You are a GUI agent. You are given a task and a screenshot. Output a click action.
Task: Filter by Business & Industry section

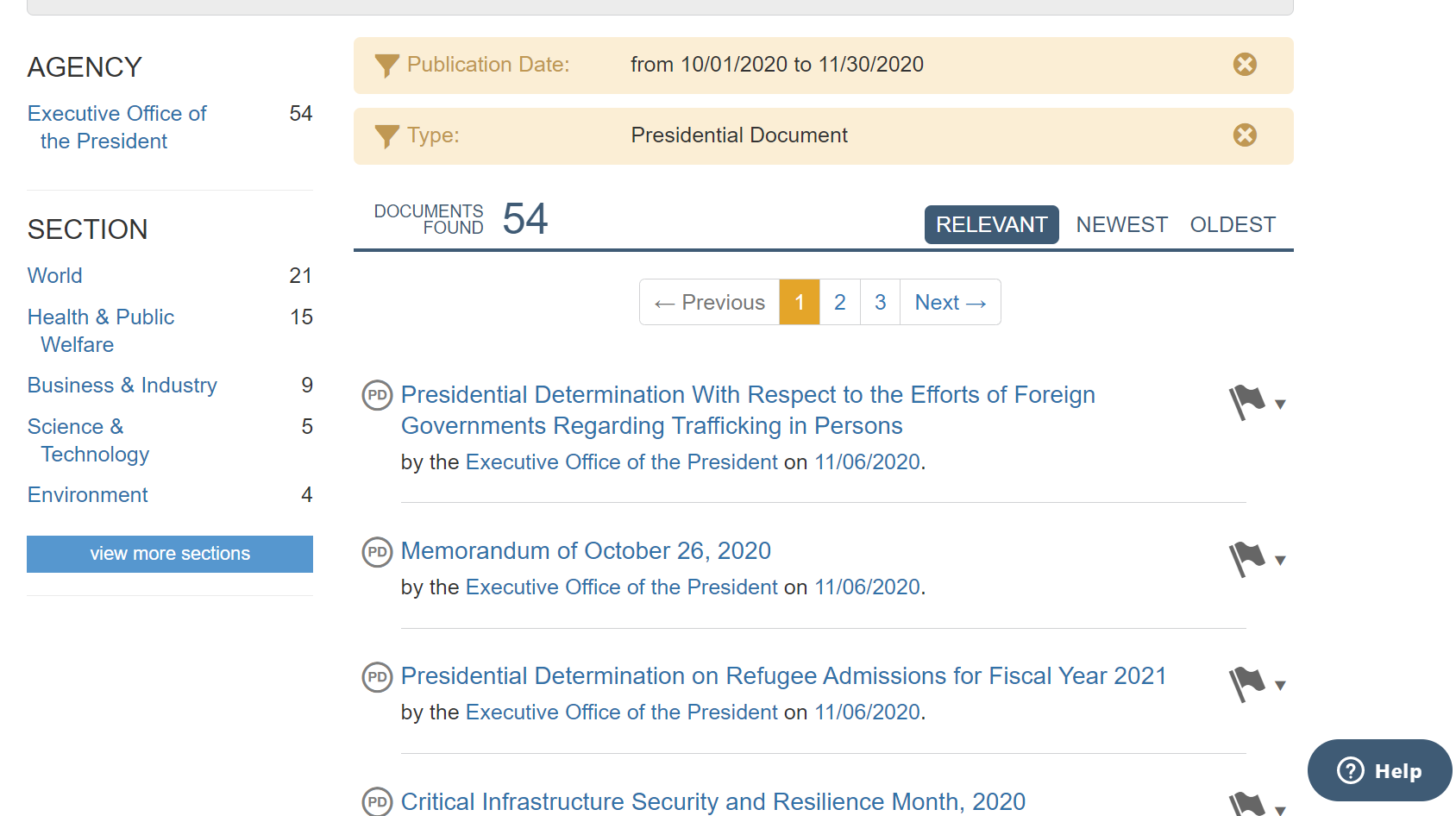[122, 385]
